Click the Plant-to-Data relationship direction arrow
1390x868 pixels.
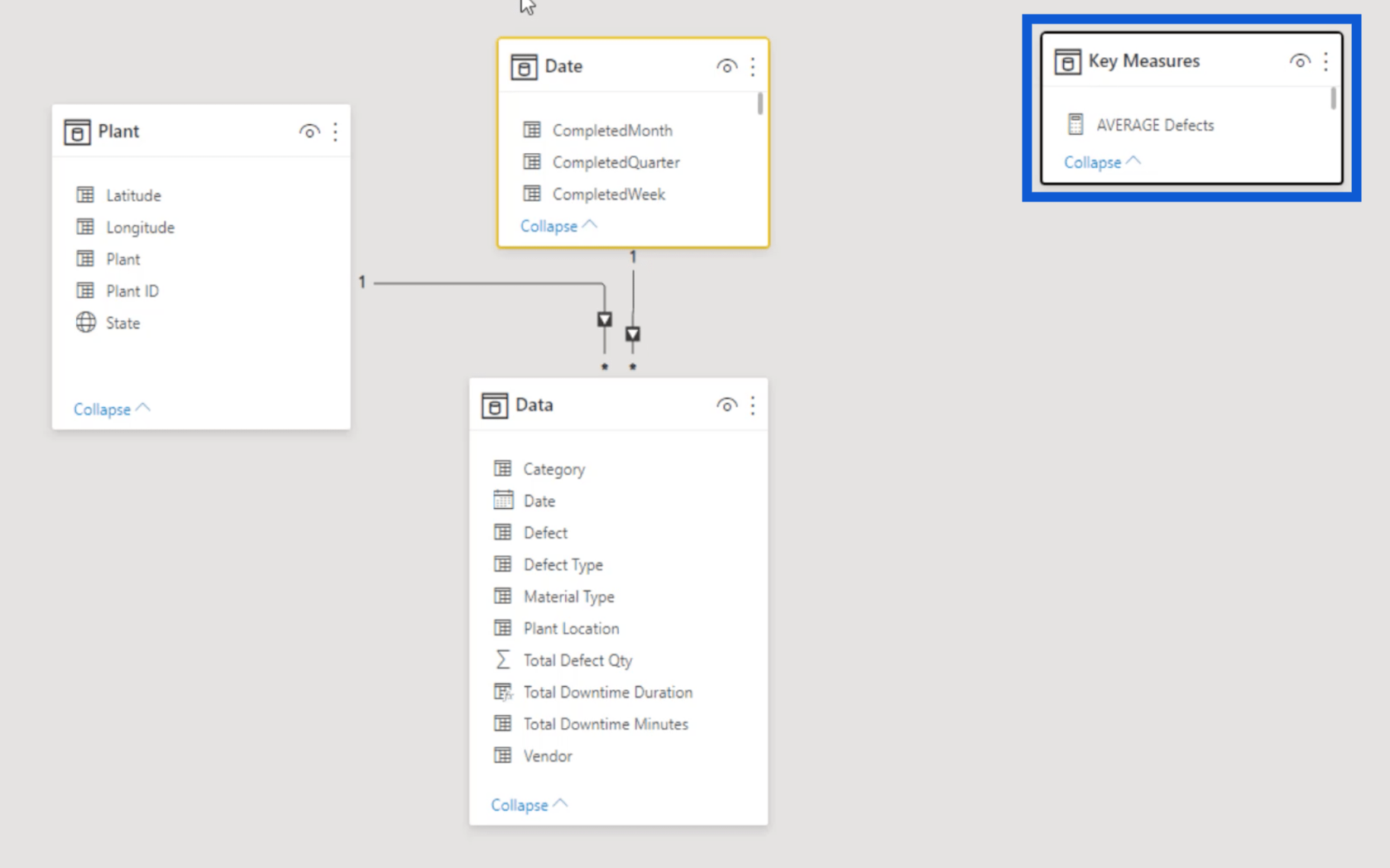click(605, 319)
